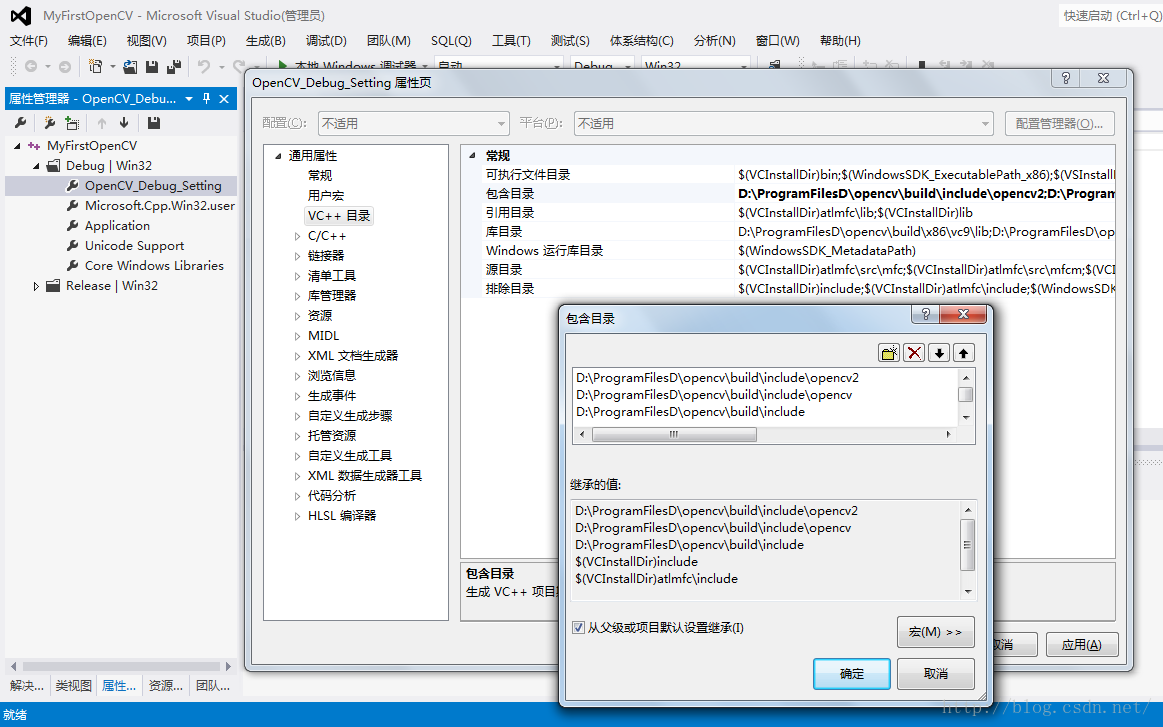Open the property manager window position dropdown arrow

(189, 98)
